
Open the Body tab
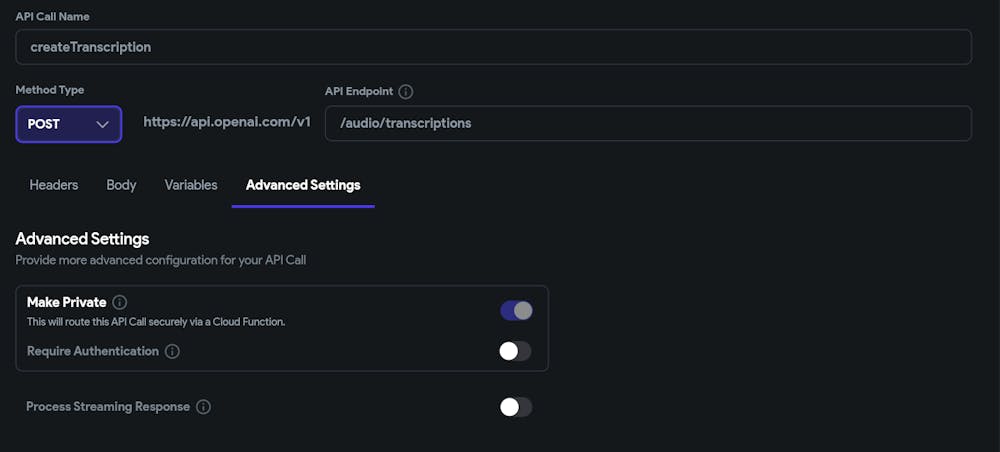pos(121,185)
